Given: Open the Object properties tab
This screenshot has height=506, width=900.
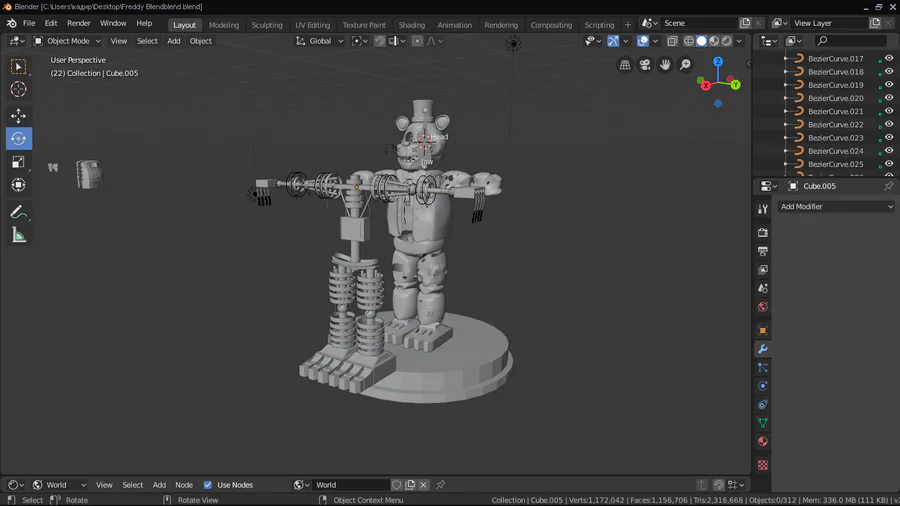Looking at the screenshot, I should [x=763, y=330].
